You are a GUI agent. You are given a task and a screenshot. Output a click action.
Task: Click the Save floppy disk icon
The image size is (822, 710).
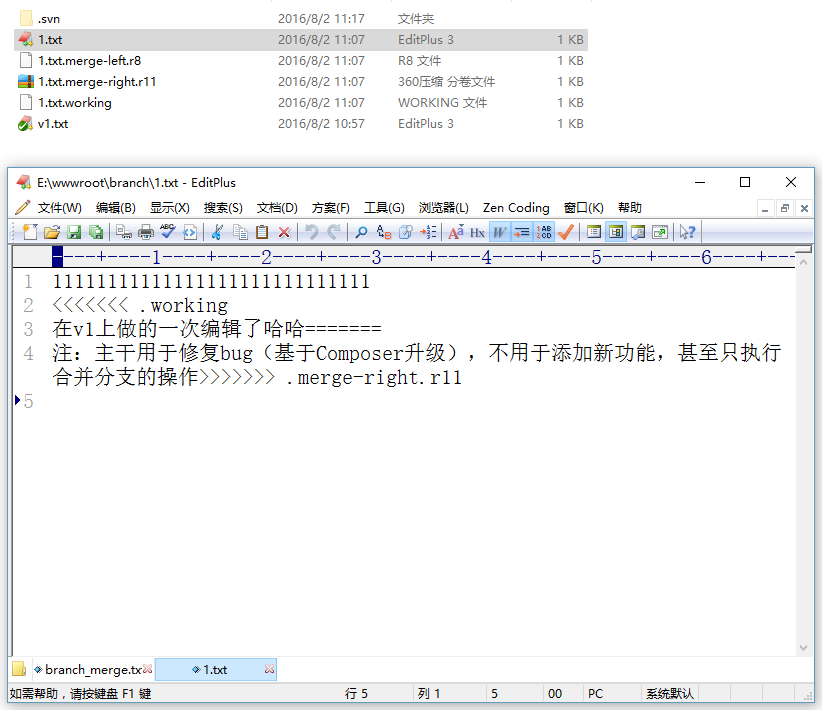pyautogui.click(x=74, y=232)
